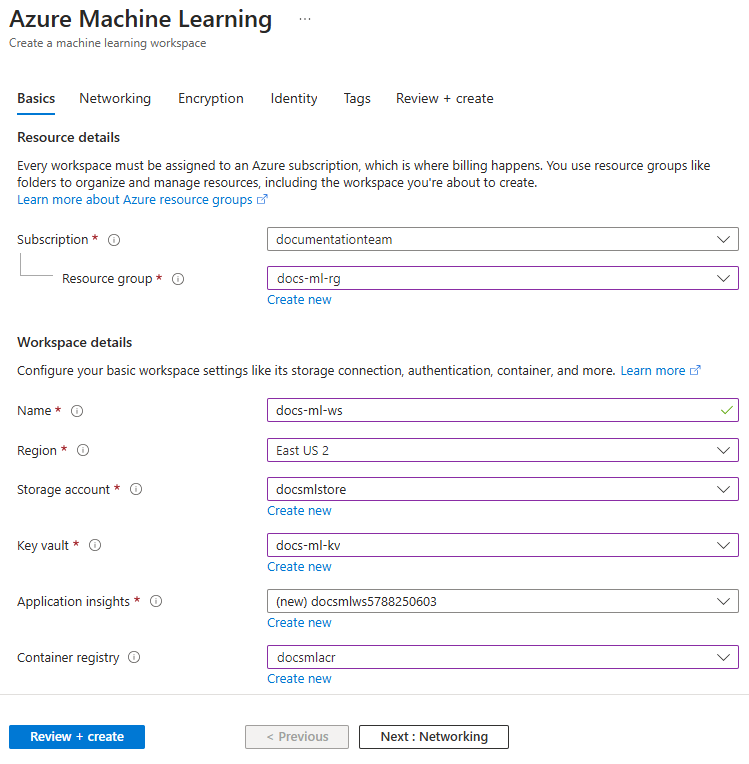749x764 pixels.
Task: Click the Create a machine learning workspace subtitle
Action: (108, 43)
